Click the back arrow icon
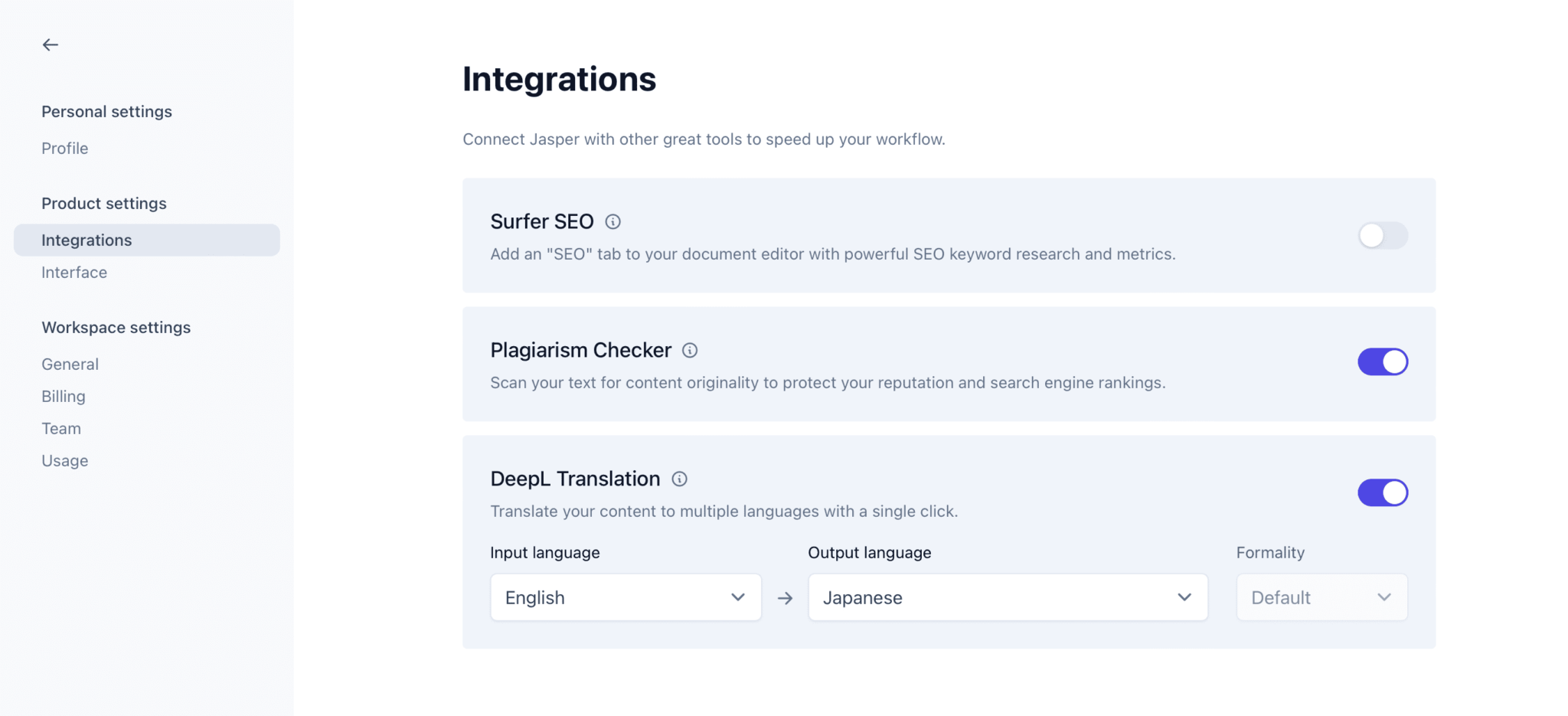The height and width of the screenshot is (716, 1568). (x=51, y=45)
